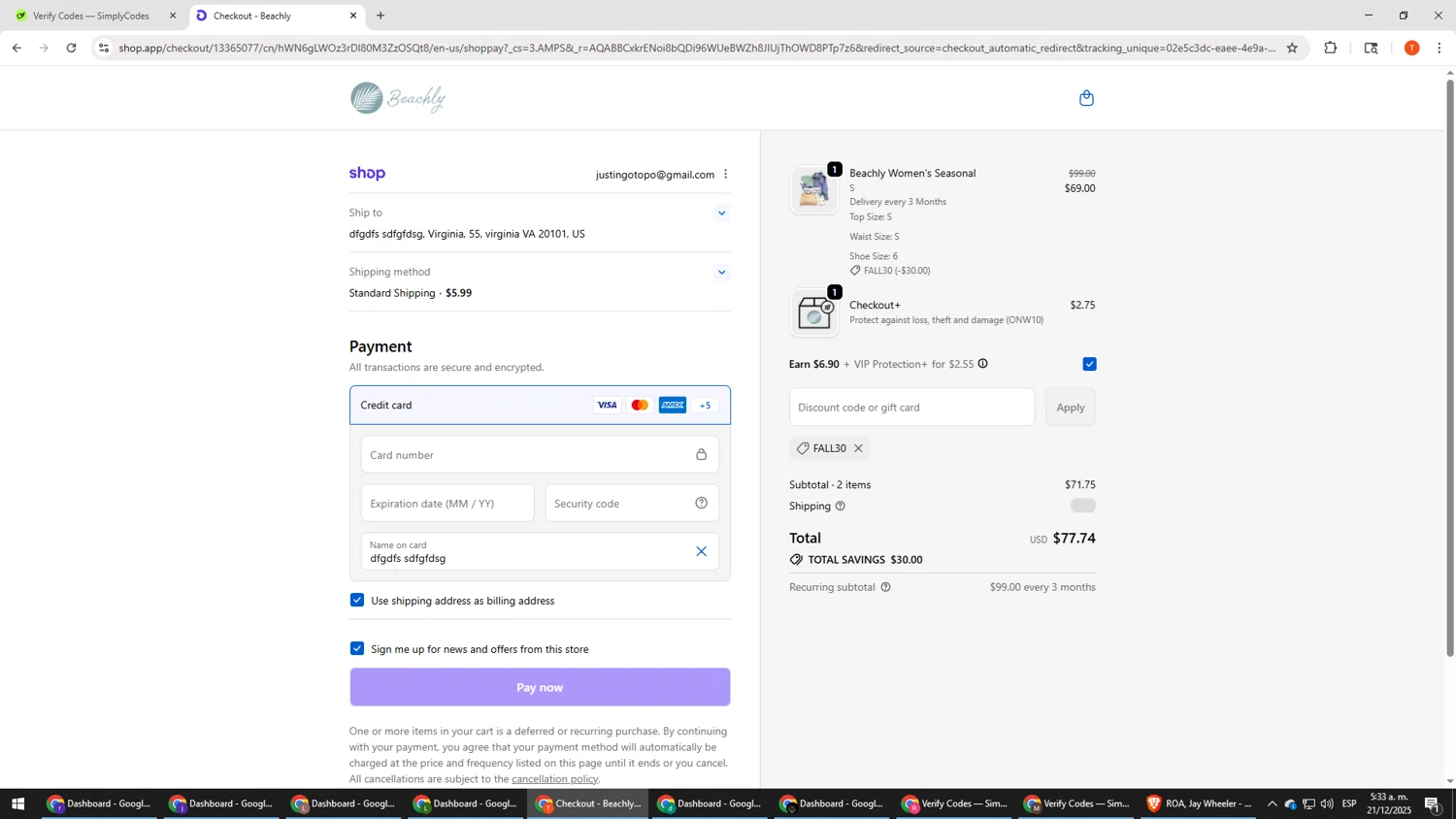The height and width of the screenshot is (819, 1456).
Task: Click the Expiration date field
Action: 447,504
